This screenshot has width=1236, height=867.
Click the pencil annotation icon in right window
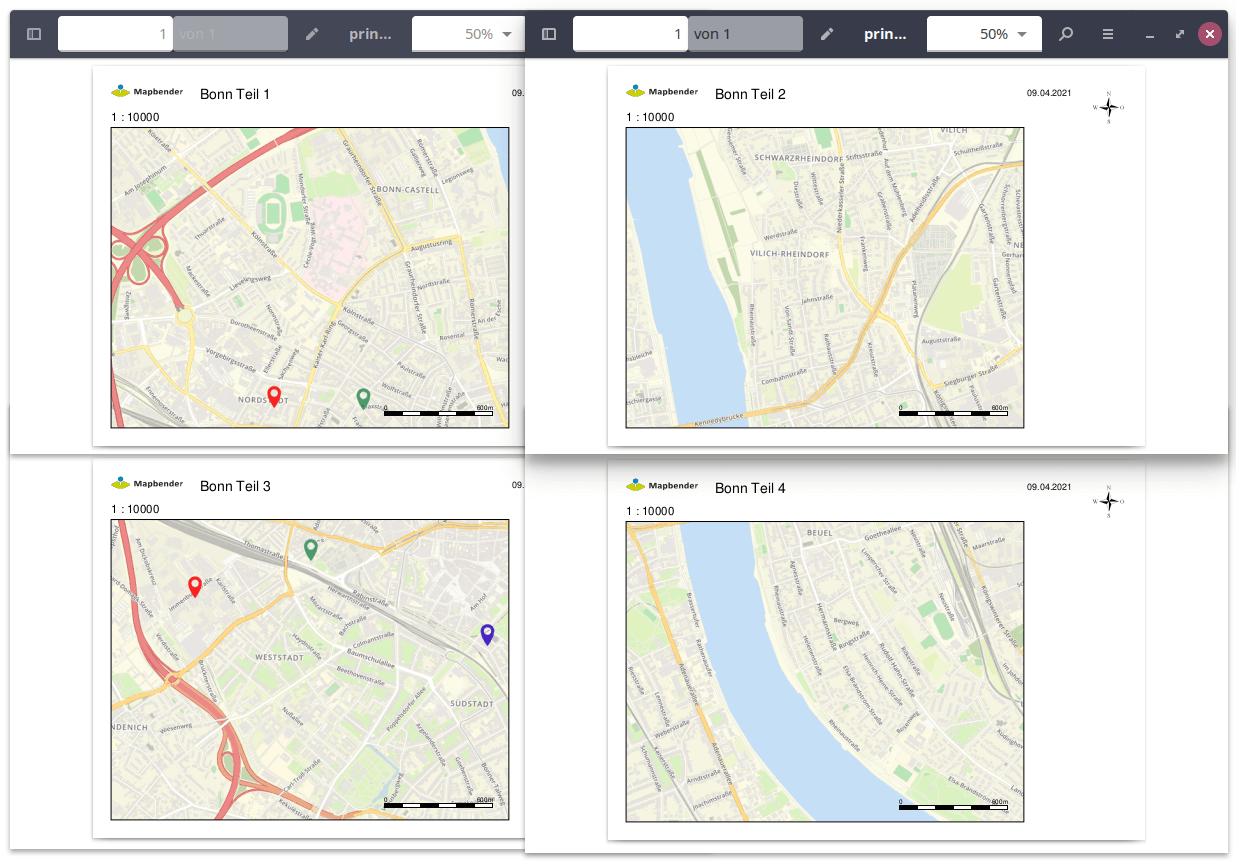coord(827,34)
